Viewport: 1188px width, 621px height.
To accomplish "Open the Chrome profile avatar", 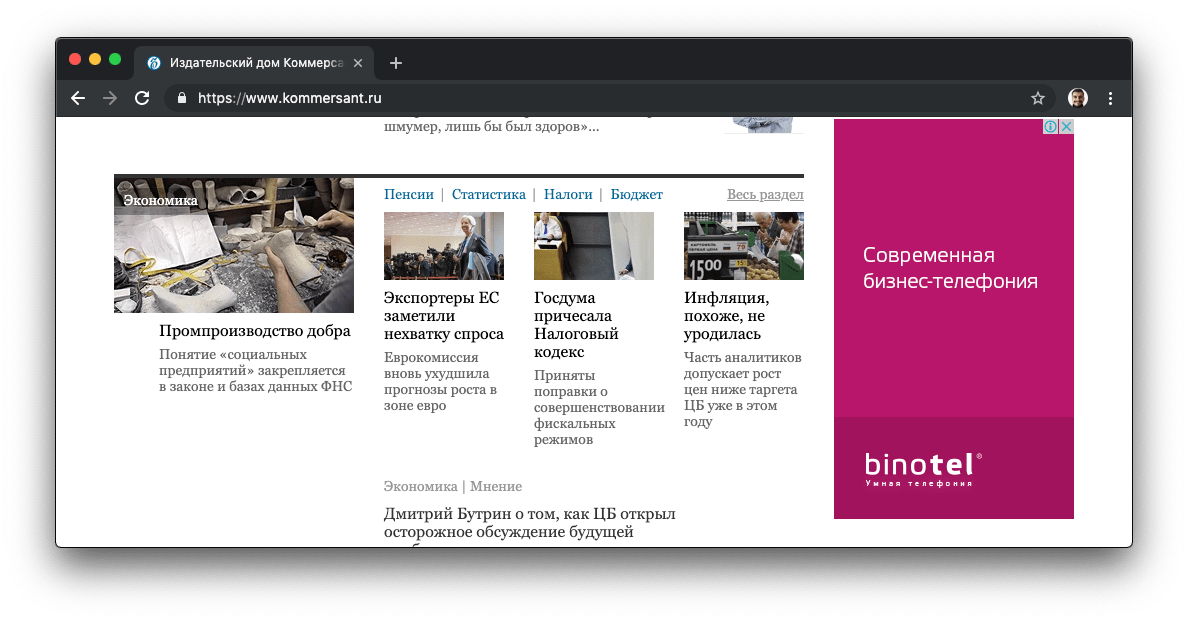I will [x=1077, y=97].
